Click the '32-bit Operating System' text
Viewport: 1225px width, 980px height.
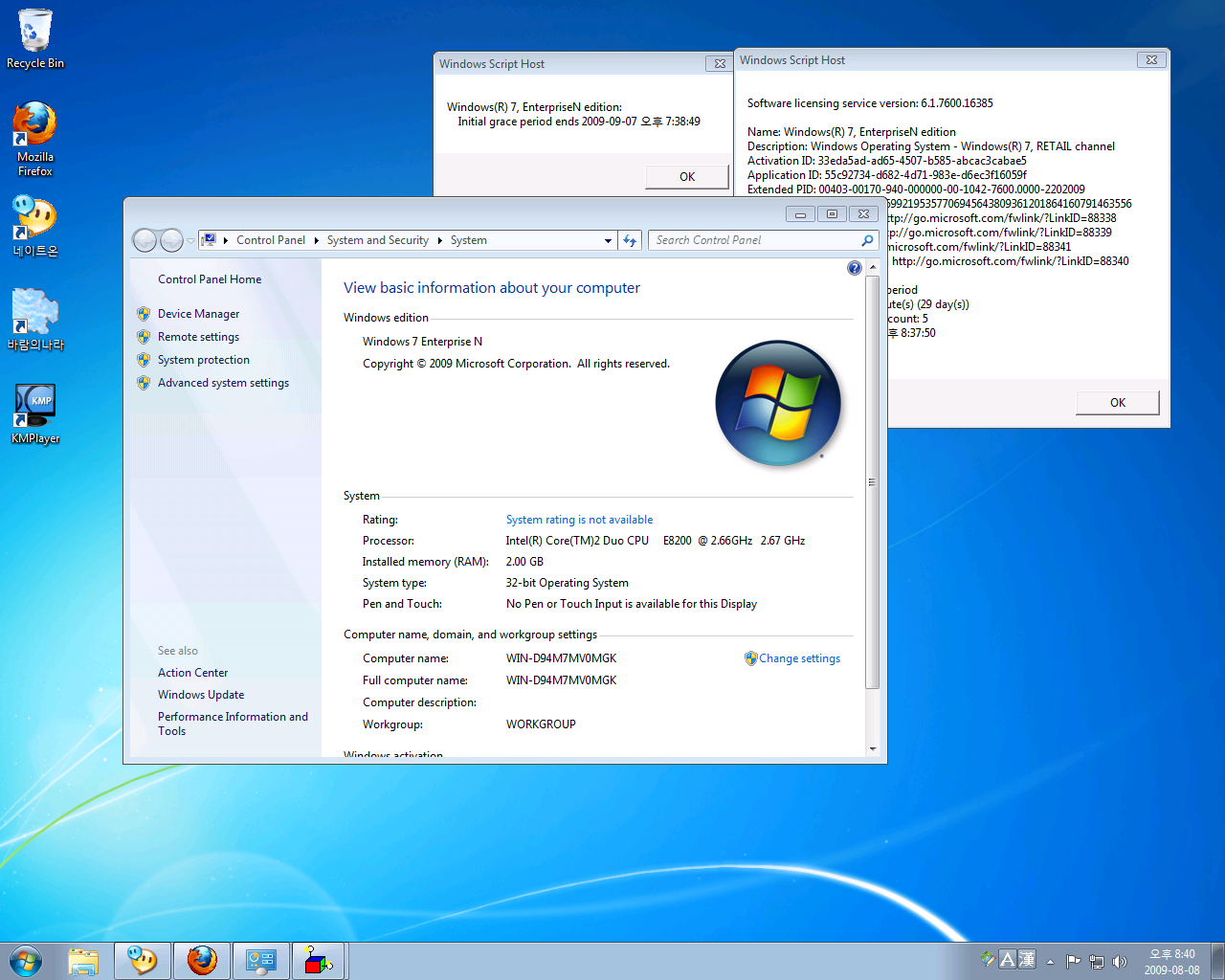click(567, 583)
